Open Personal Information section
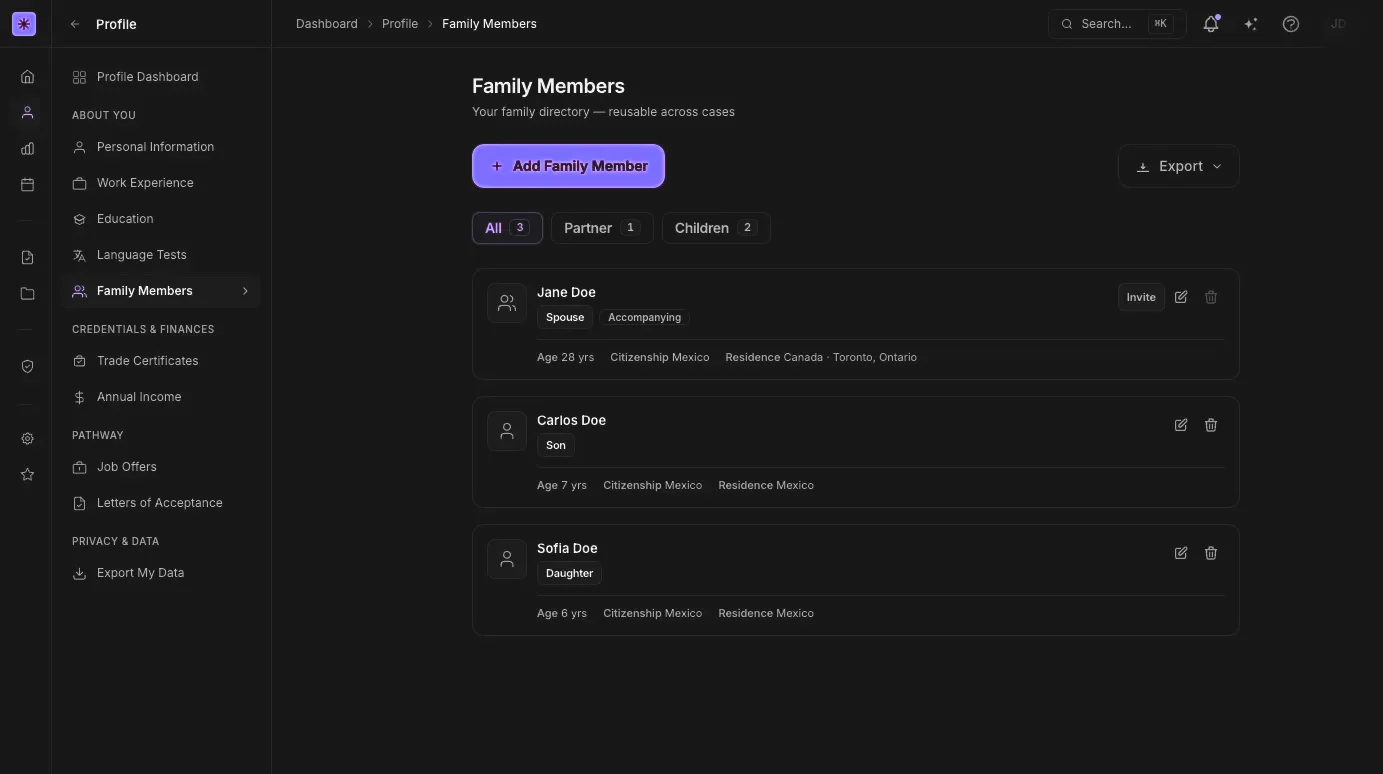The image size is (1383, 774). [x=161, y=147]
